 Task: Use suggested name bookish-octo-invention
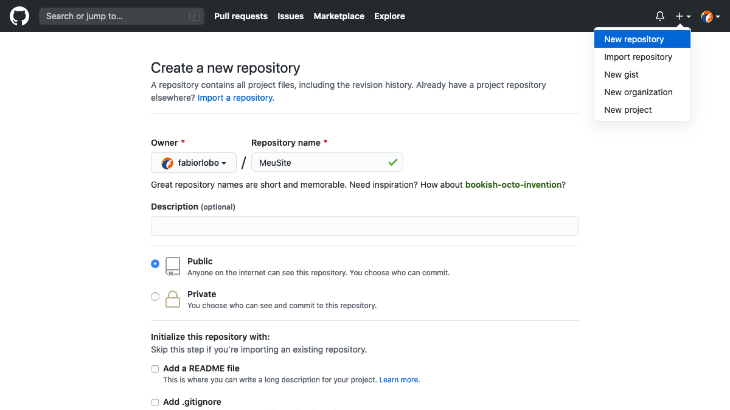514,185
